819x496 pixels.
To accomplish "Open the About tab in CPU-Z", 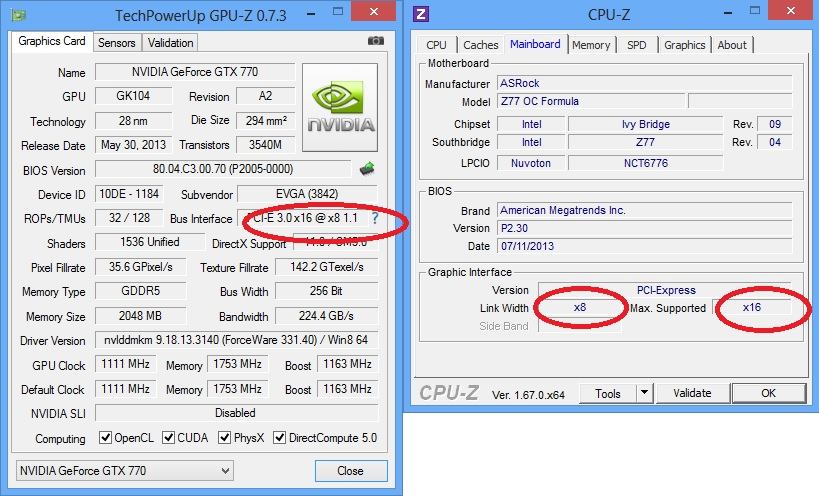I will pyautogui.click(x=732, y=45).
